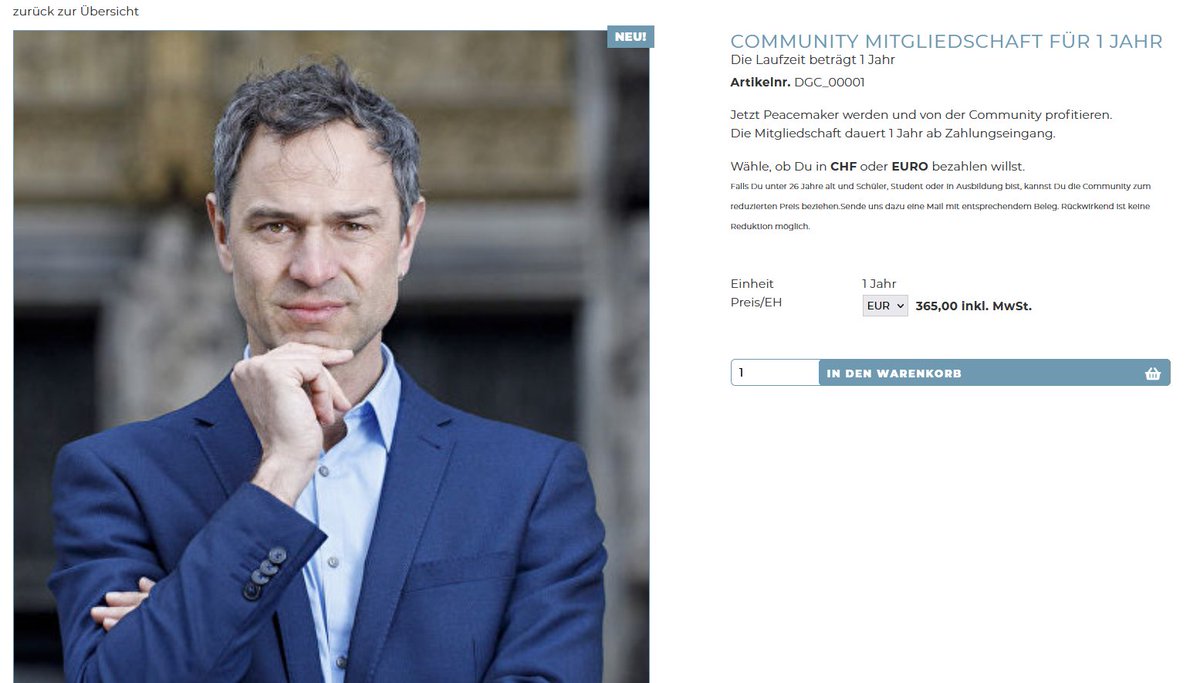Open the EUR currency dropdown
Image resolution: width=1200 pixels, height=683 pixels.
pos(885,306)
